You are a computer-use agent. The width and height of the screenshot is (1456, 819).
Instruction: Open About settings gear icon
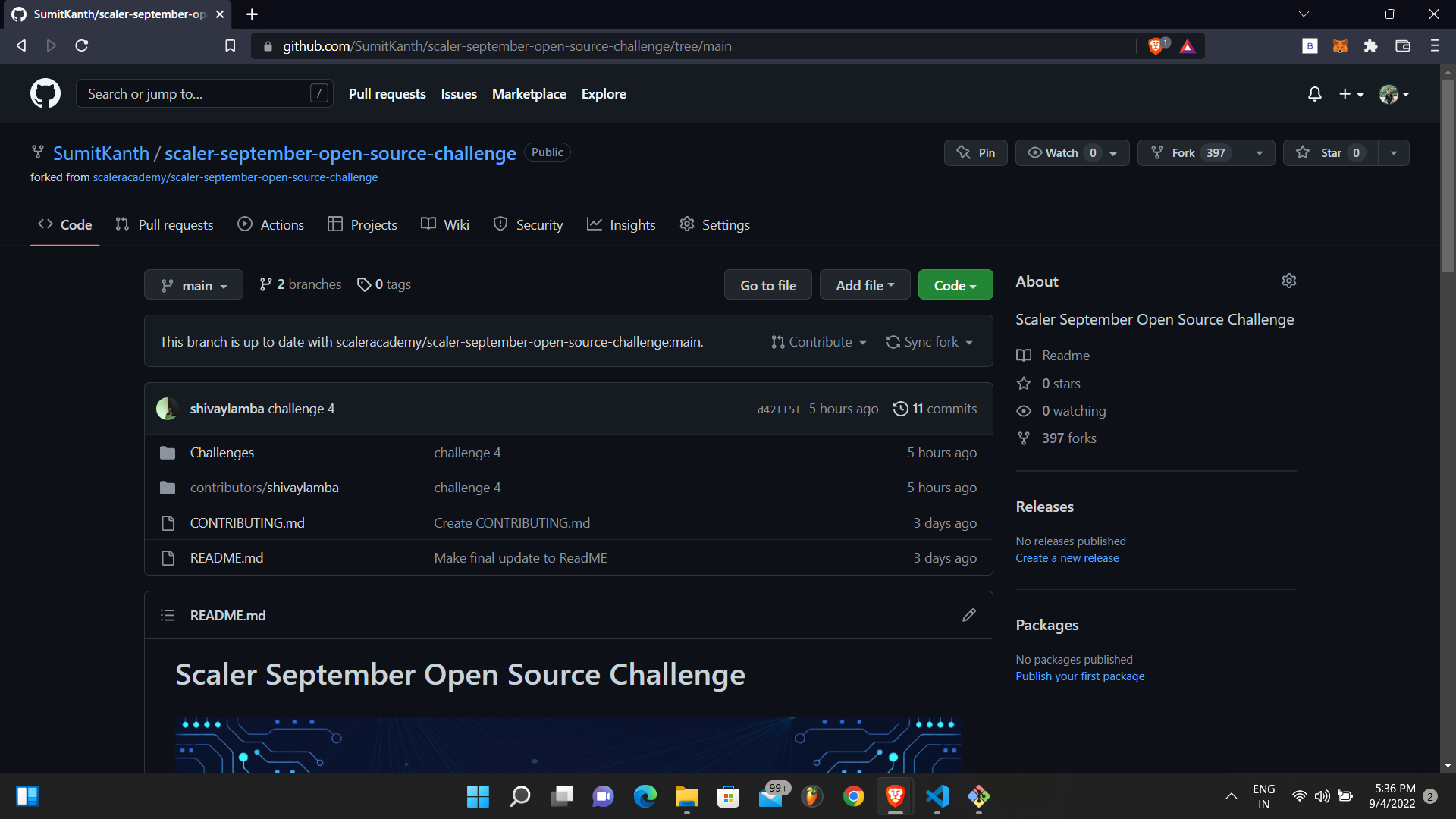coord(1288,281)
